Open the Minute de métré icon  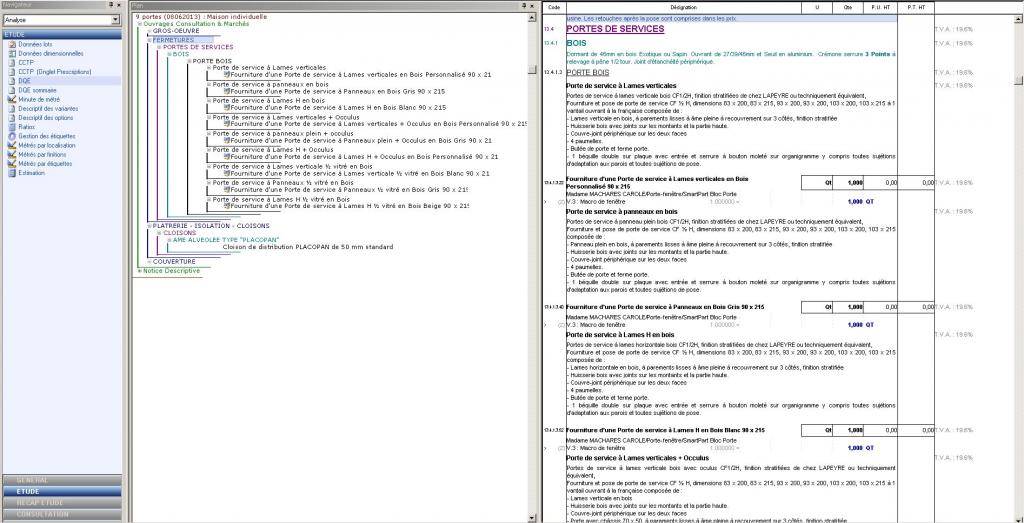[x=12, y=99]
